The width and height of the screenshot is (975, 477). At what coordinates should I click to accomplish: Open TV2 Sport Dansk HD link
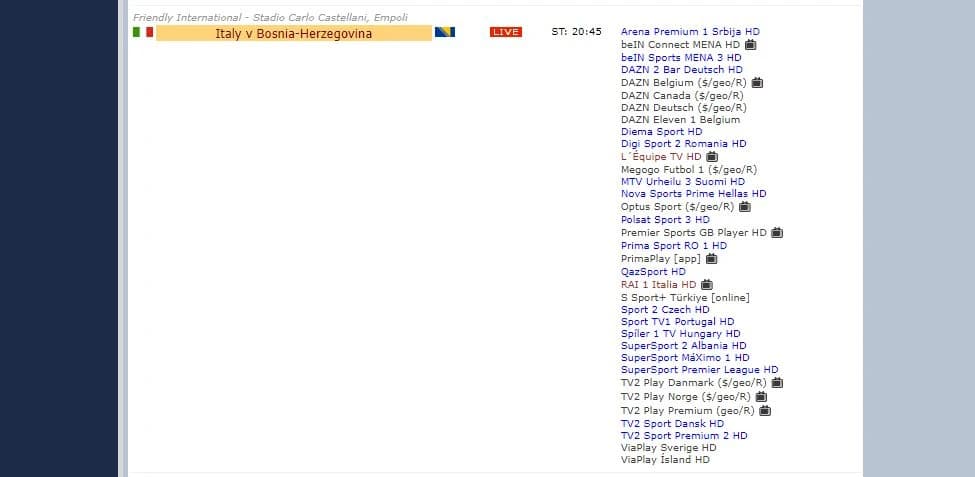(672, 424)
